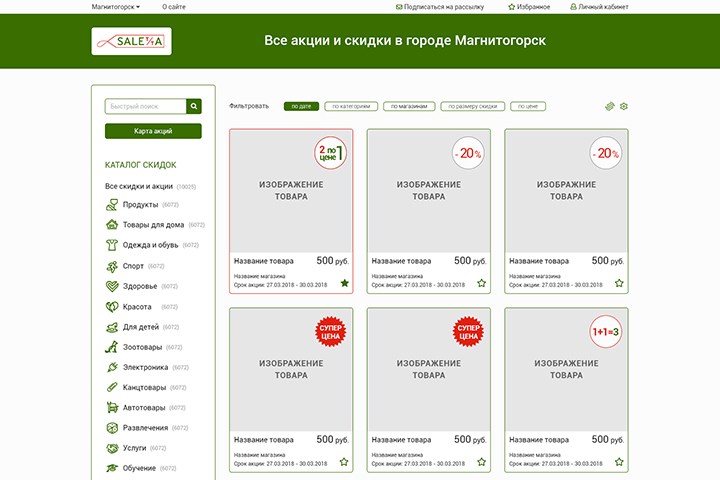This screenshot has width=720, height=480.
Task: Click the 2 по цене 1 badge
Action: click(331, 153)
